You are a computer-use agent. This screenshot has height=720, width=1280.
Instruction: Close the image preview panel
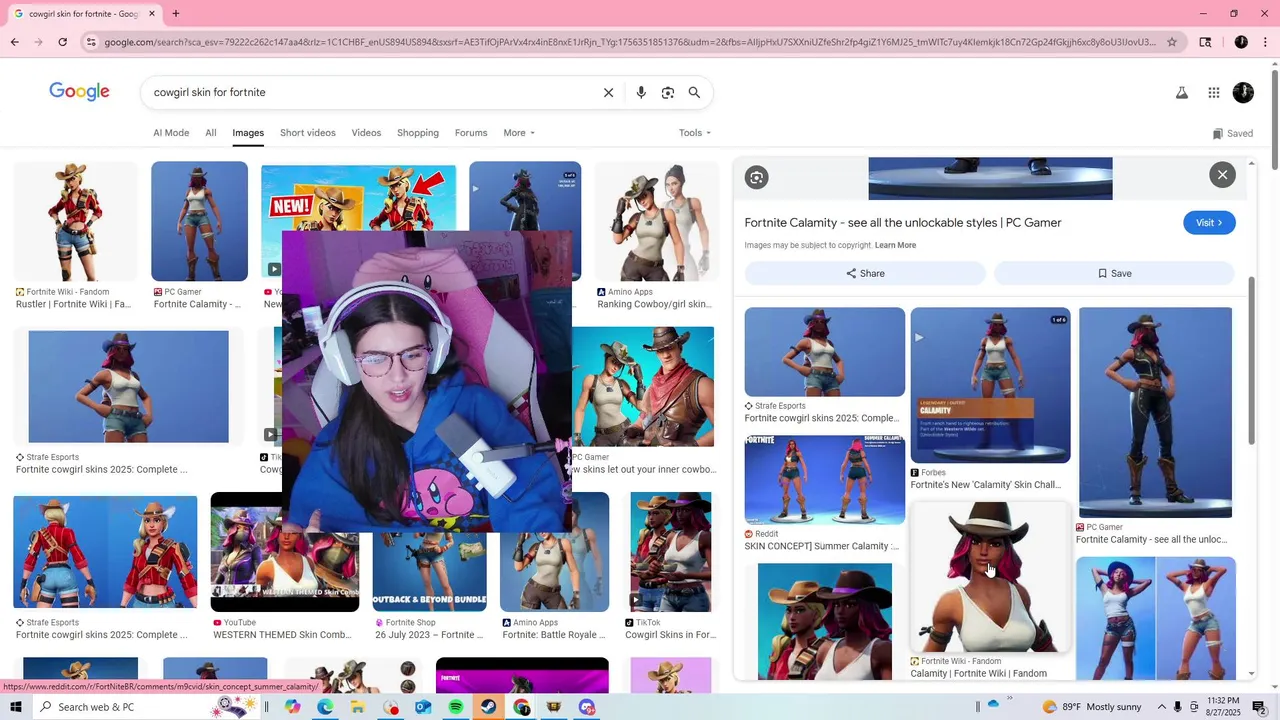click(x=1222, y=175)
